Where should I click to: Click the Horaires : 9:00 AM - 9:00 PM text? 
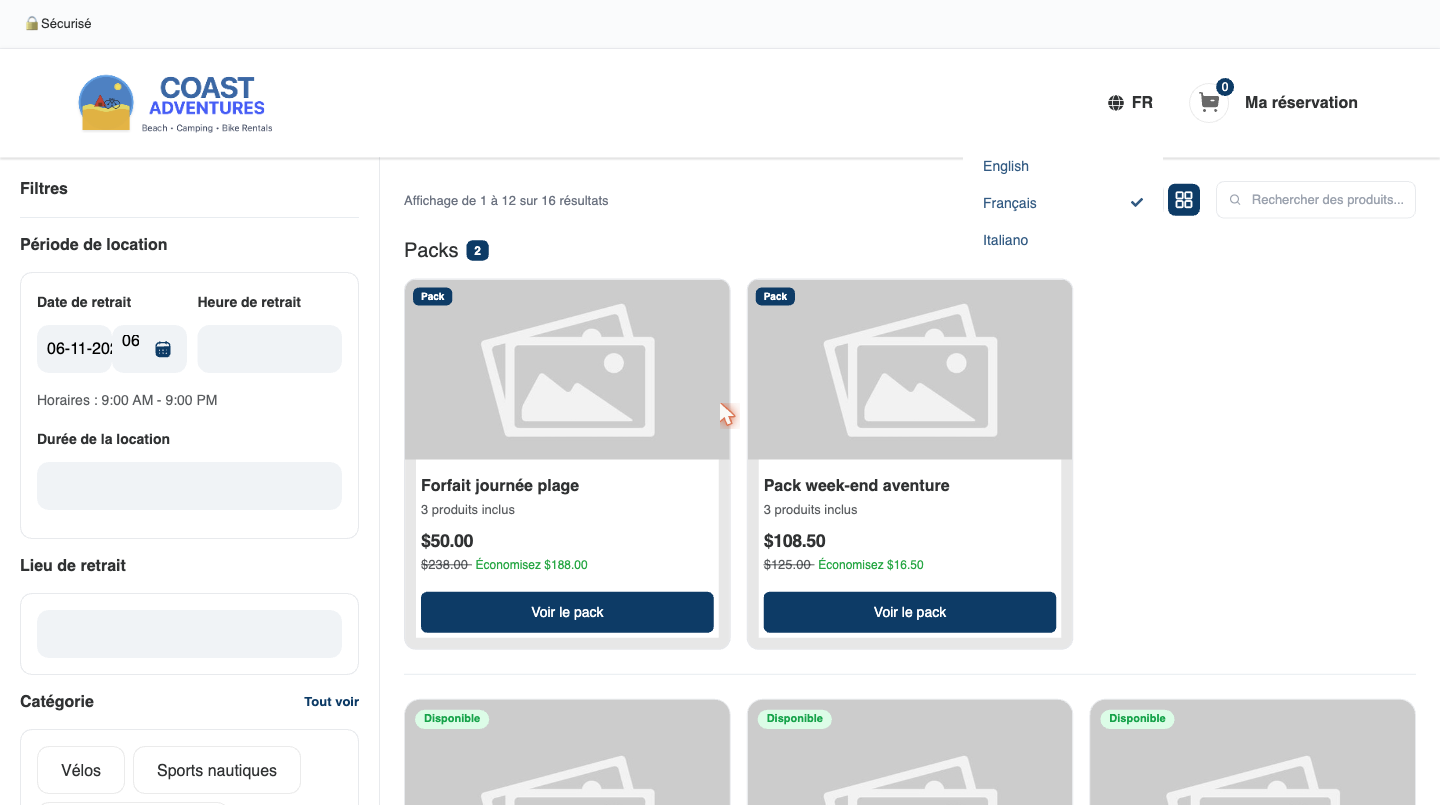click(x=127, y=400)
